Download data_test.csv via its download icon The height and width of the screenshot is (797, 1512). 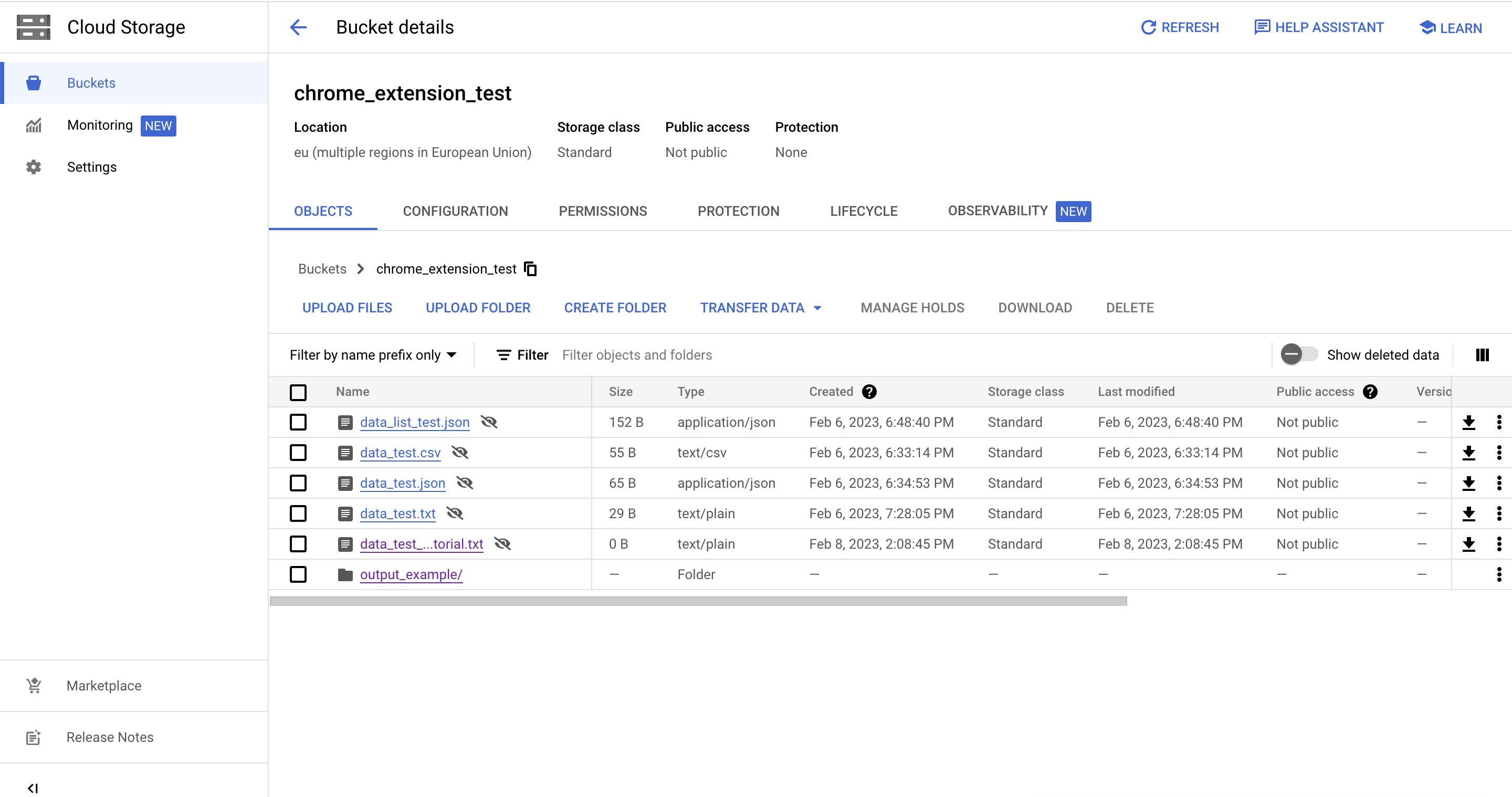1468,453
